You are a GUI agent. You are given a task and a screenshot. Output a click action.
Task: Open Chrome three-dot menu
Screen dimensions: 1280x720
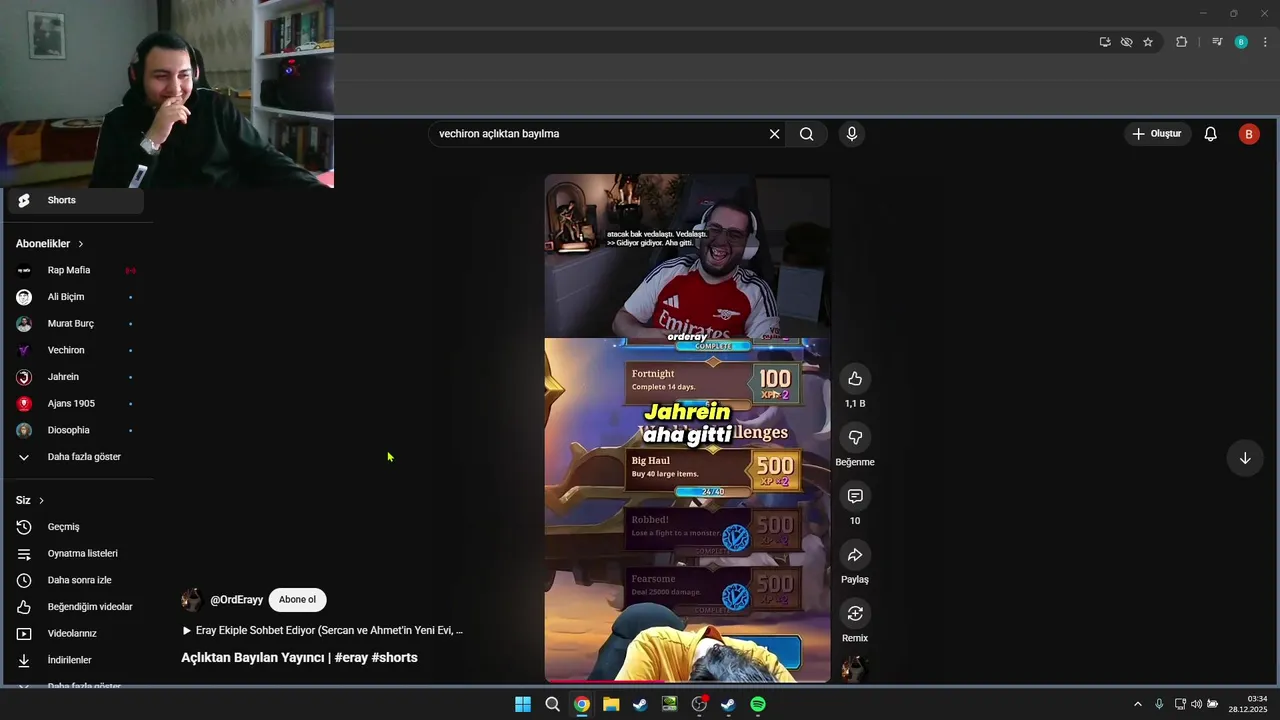tap(1265, 42)
